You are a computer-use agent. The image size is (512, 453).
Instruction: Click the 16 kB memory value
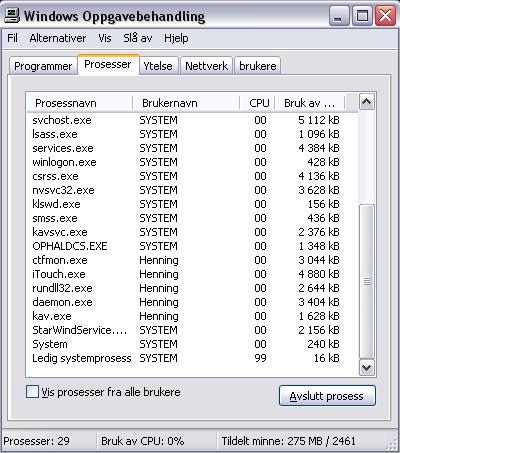[x=326, y=358]
